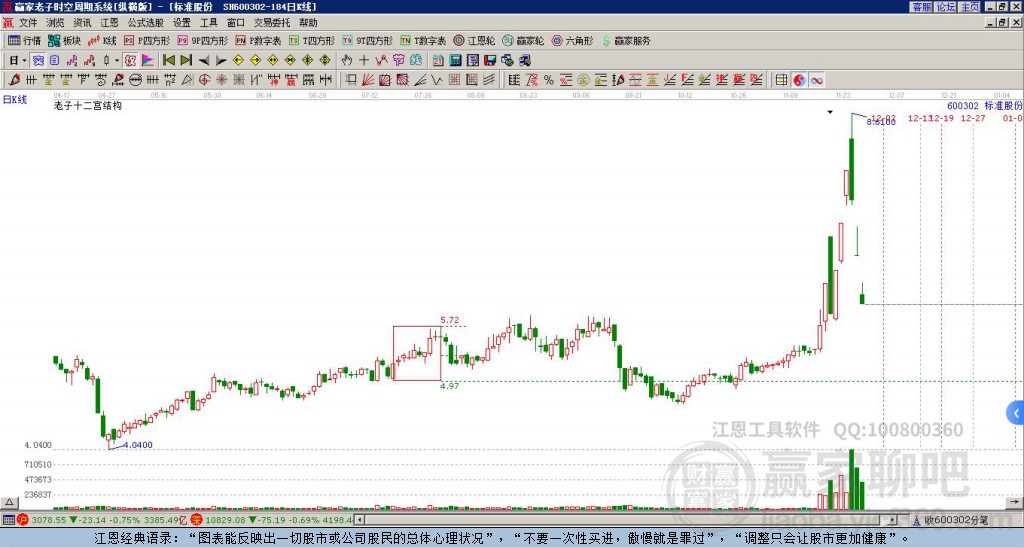This screenshot has width=1024, height=548.
Task: Click the 老子十二宫结构 chart title
Action: (x=88, y=105)
